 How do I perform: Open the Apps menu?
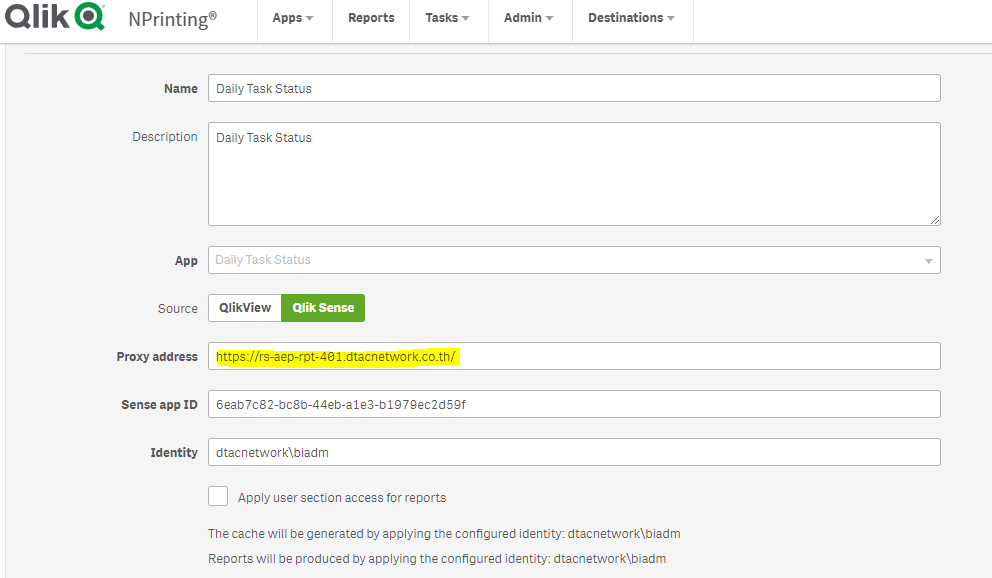[293, 18]
